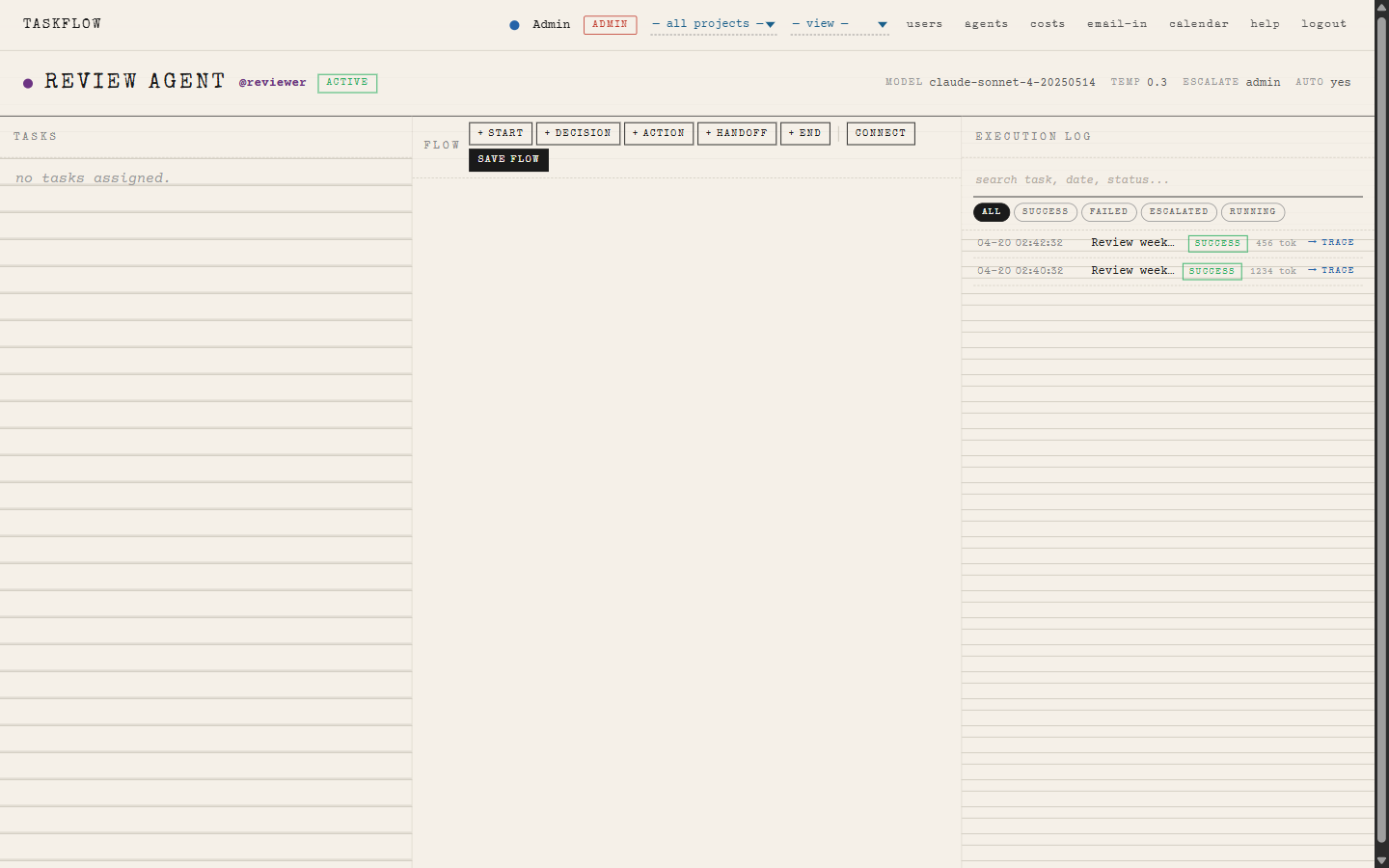Open the all projects dropdown

click(x=713, y=24)
